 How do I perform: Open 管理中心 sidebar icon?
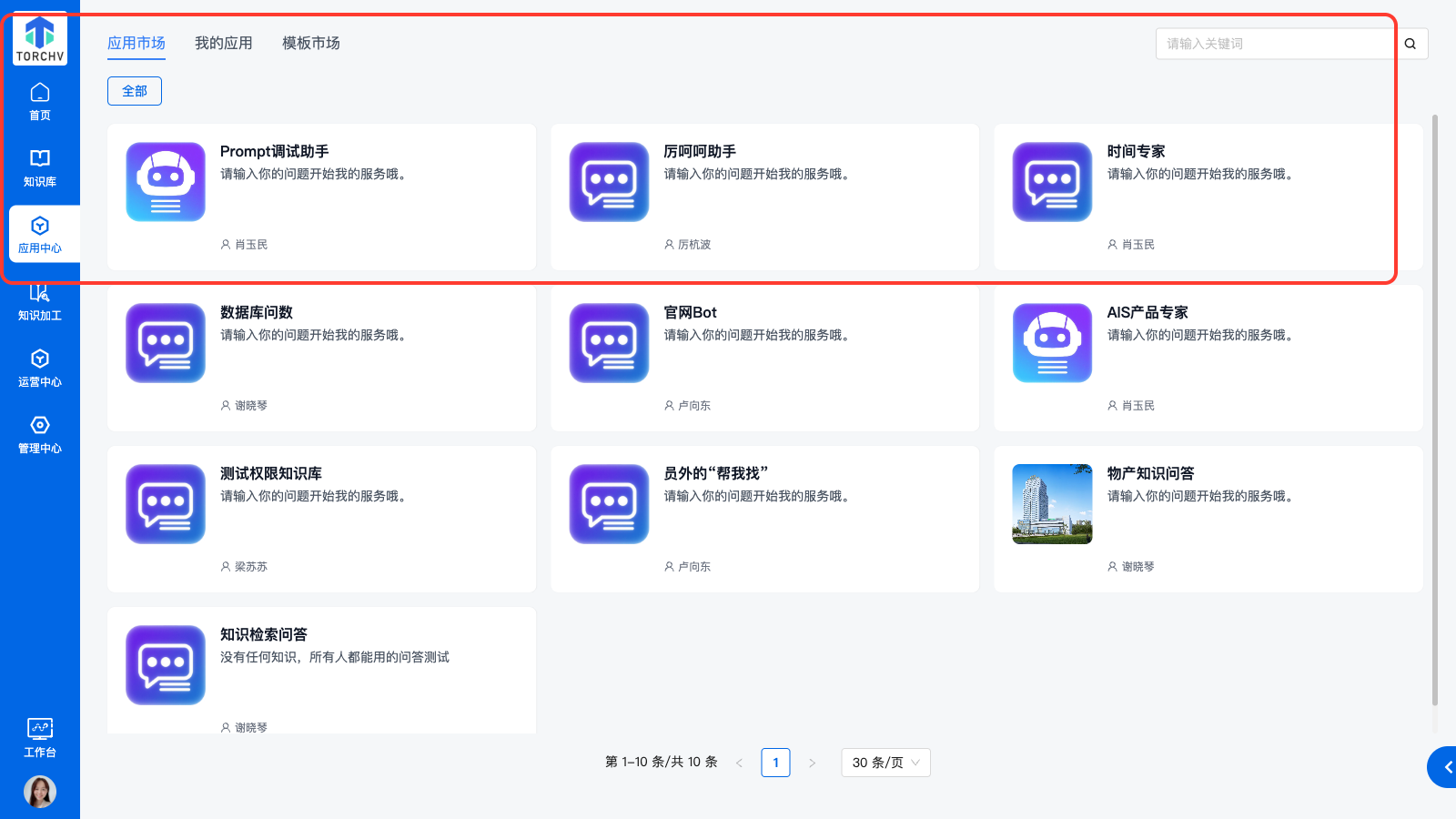pyautogui.click(x=40, y=434)
